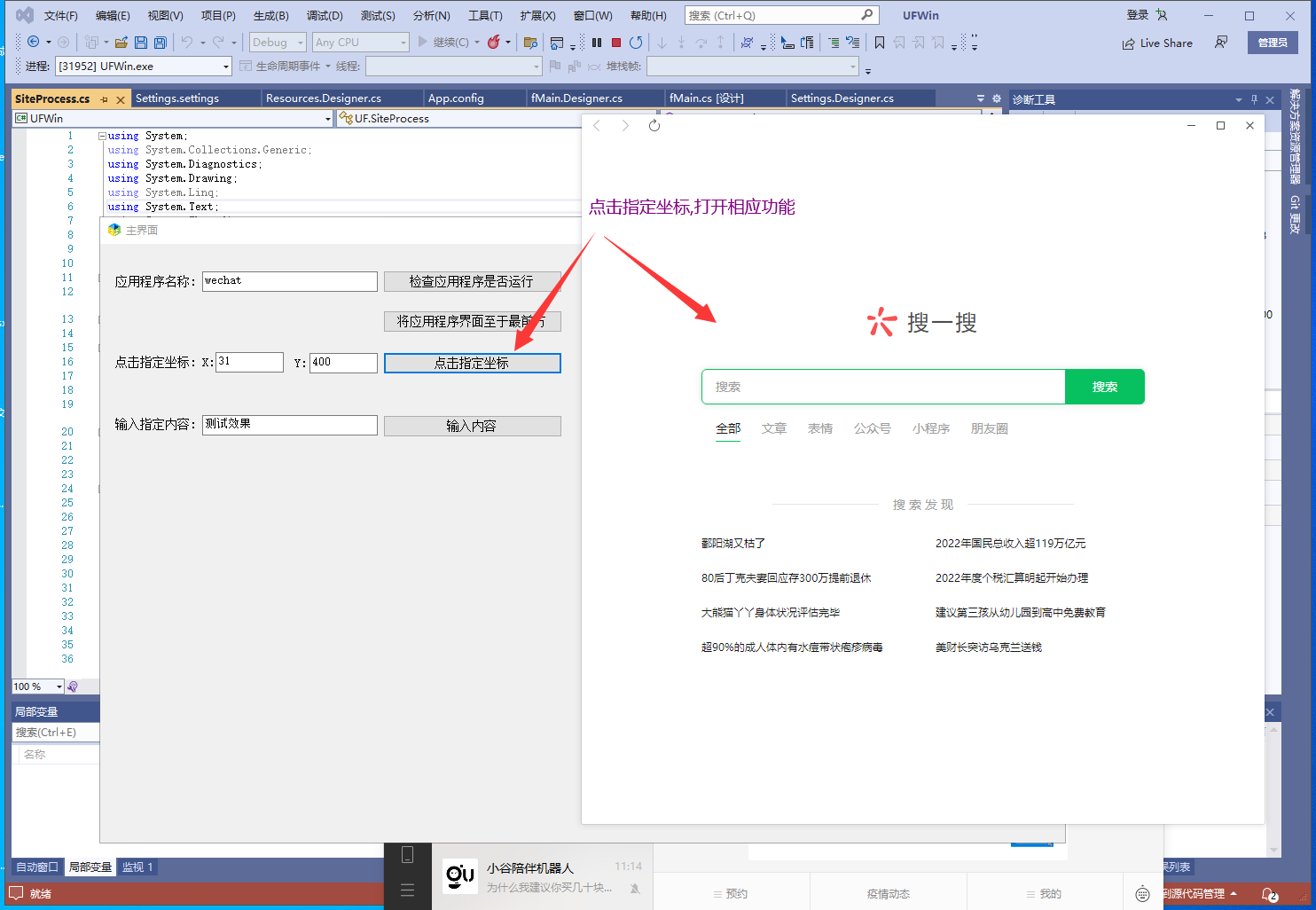Click the hamburger menu icon in WeChat sidebar

[408, 890]
